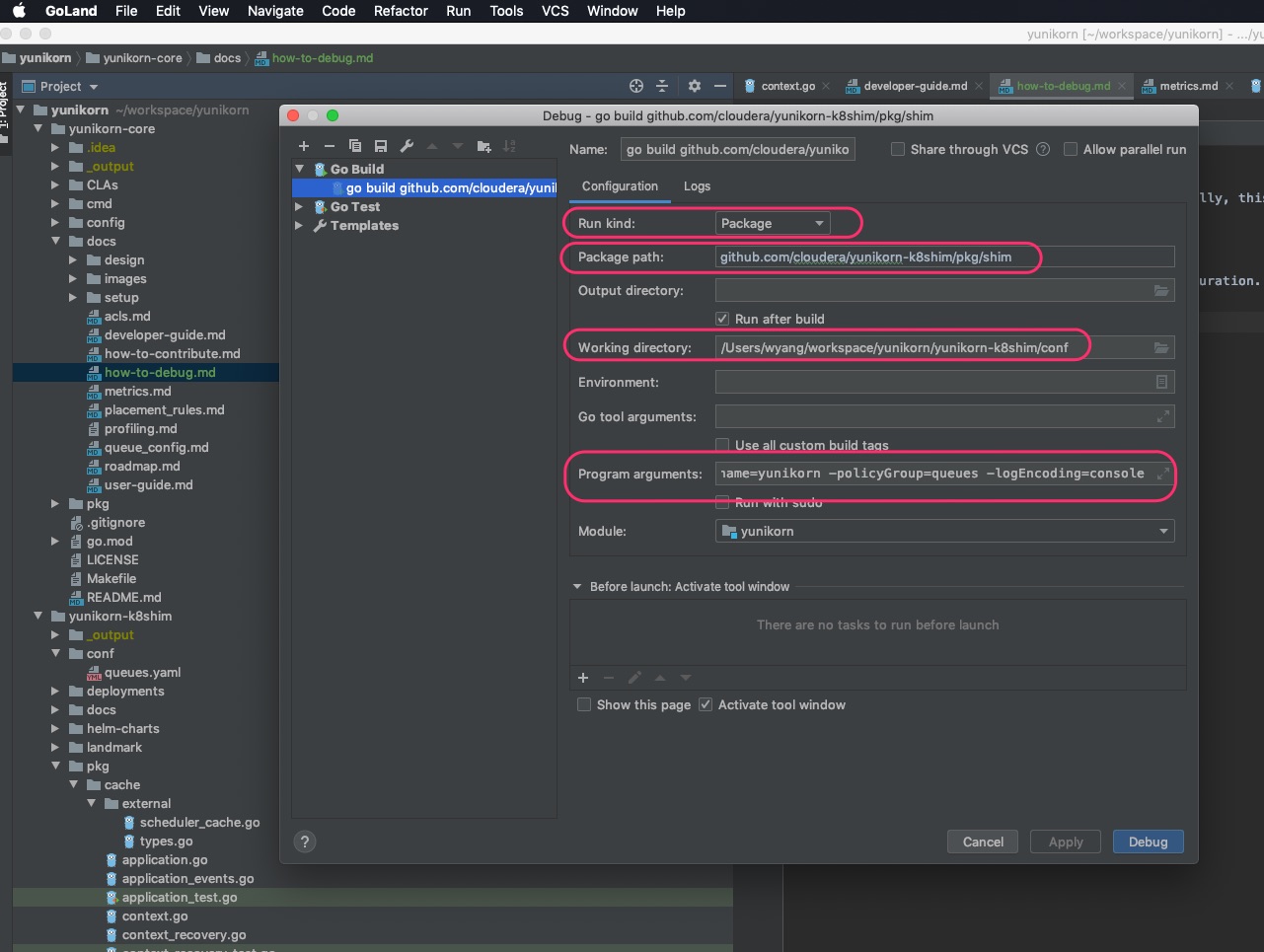Enable Allow parallel run option
The width and height of the screenshot is (1264, 952).
tap(1071, 149)
